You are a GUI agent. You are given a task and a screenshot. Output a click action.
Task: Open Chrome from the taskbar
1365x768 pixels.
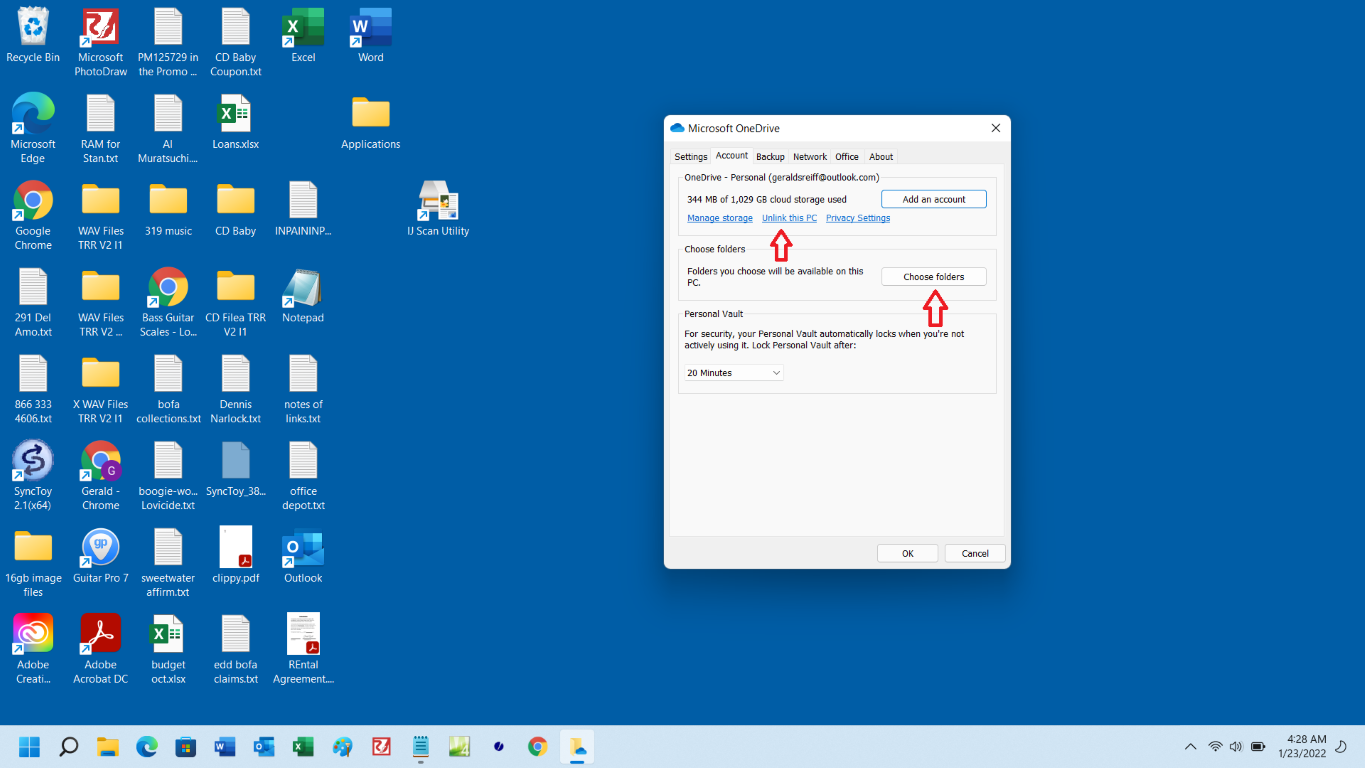[538, 747]
